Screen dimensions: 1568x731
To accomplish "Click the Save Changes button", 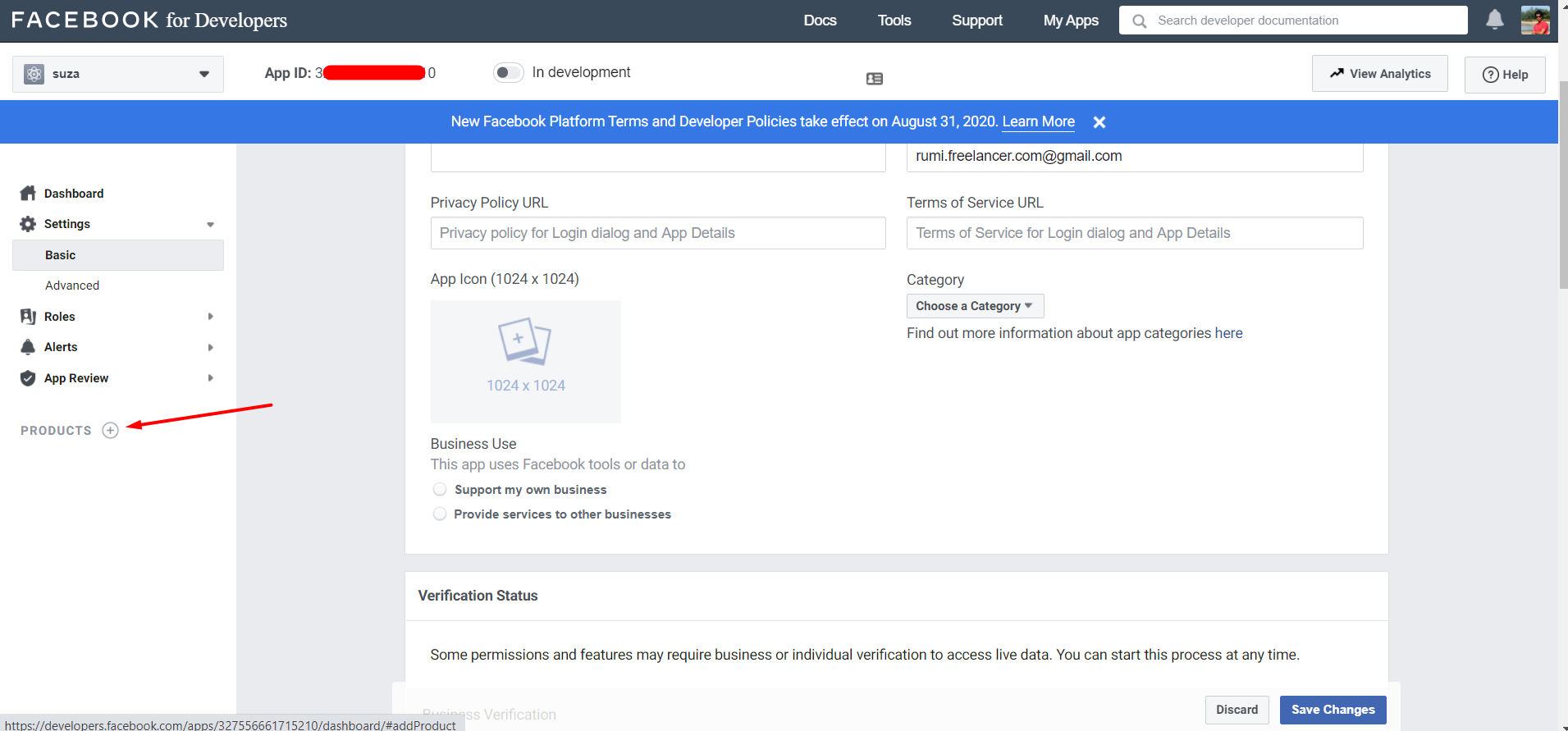I will click(x=1333, y=710).
